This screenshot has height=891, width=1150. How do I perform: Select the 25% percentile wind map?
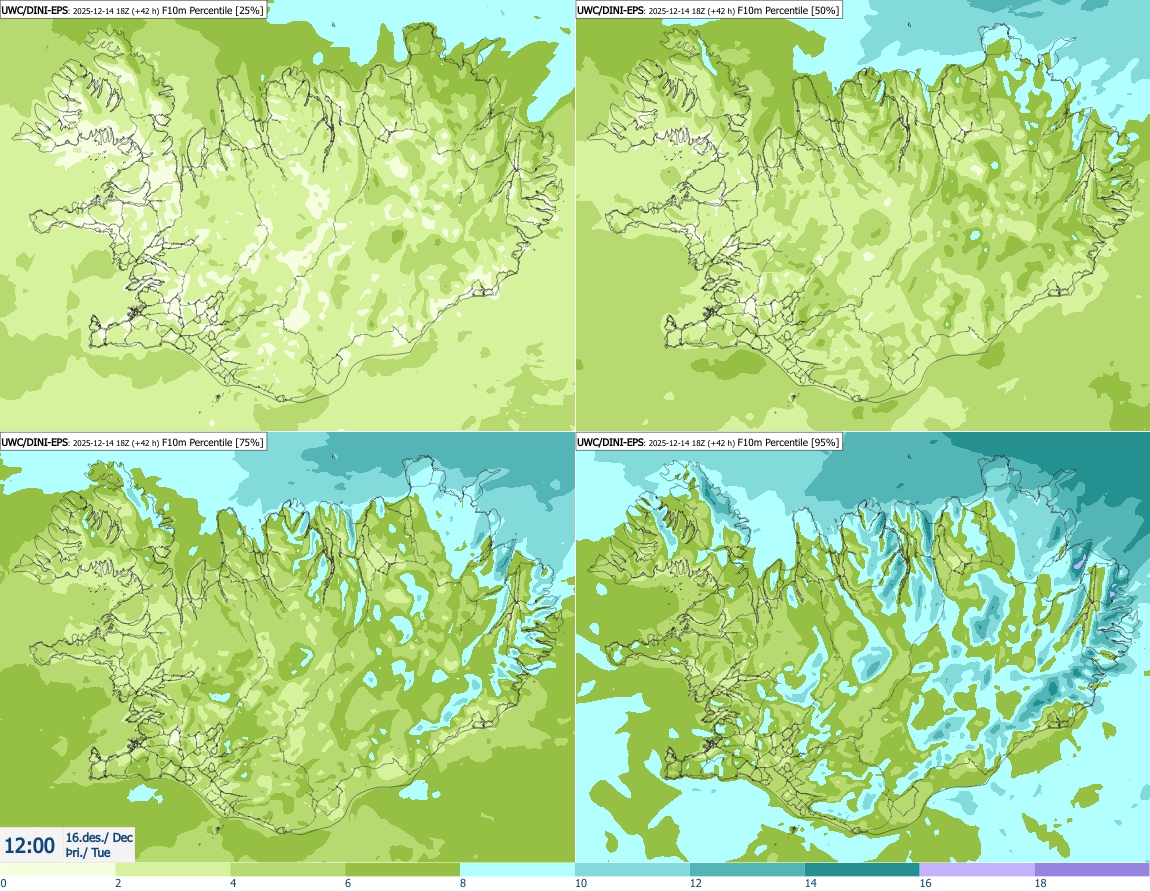287,215
